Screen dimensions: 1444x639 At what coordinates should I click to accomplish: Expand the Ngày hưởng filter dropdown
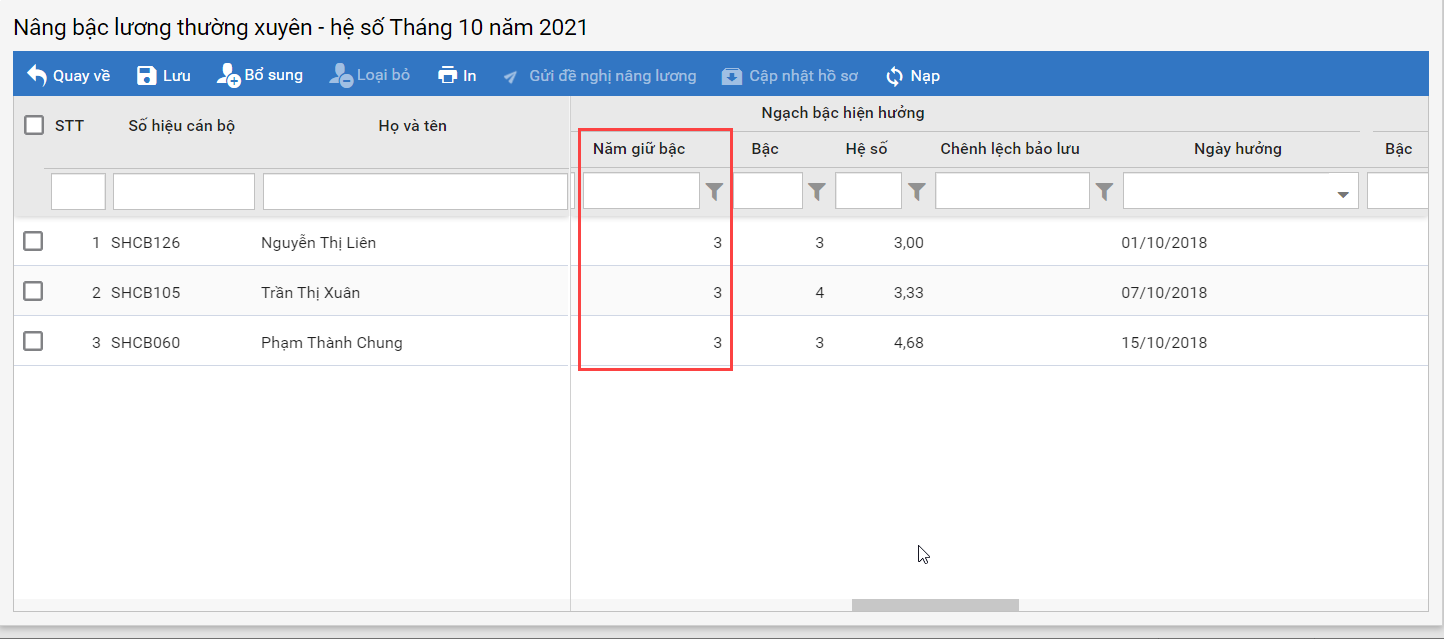[1343, 194]
